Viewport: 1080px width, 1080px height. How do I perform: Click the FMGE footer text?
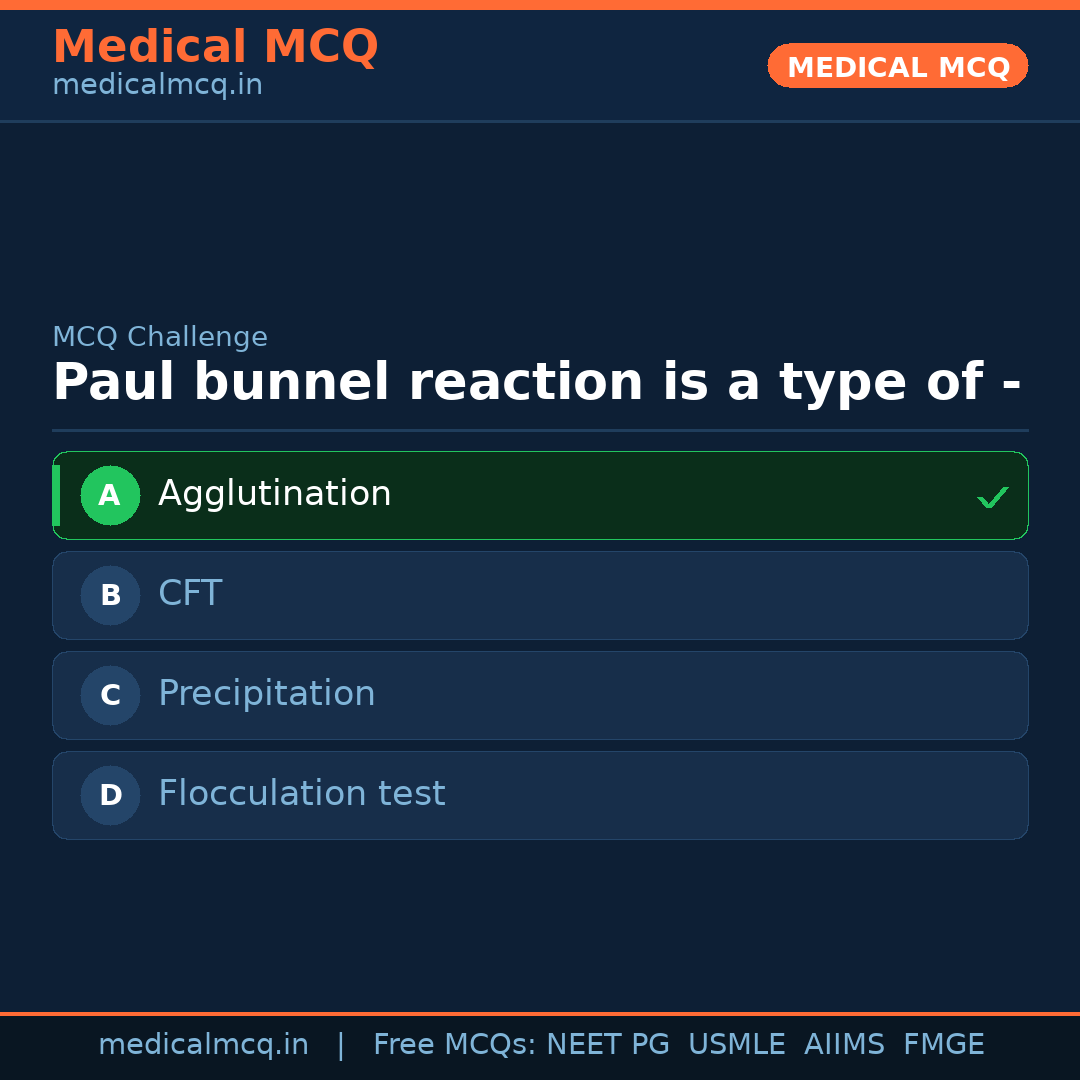pyautogui.click(x=943, y=1045)
